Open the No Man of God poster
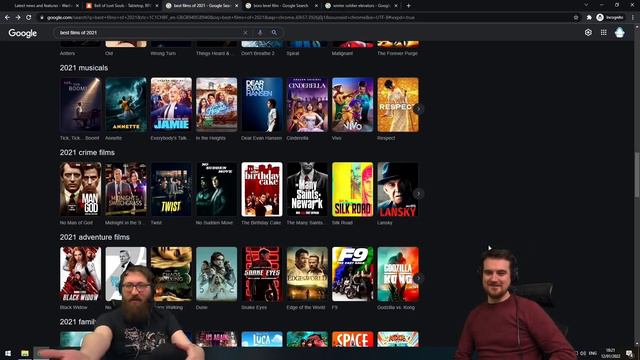 [80, 189]
